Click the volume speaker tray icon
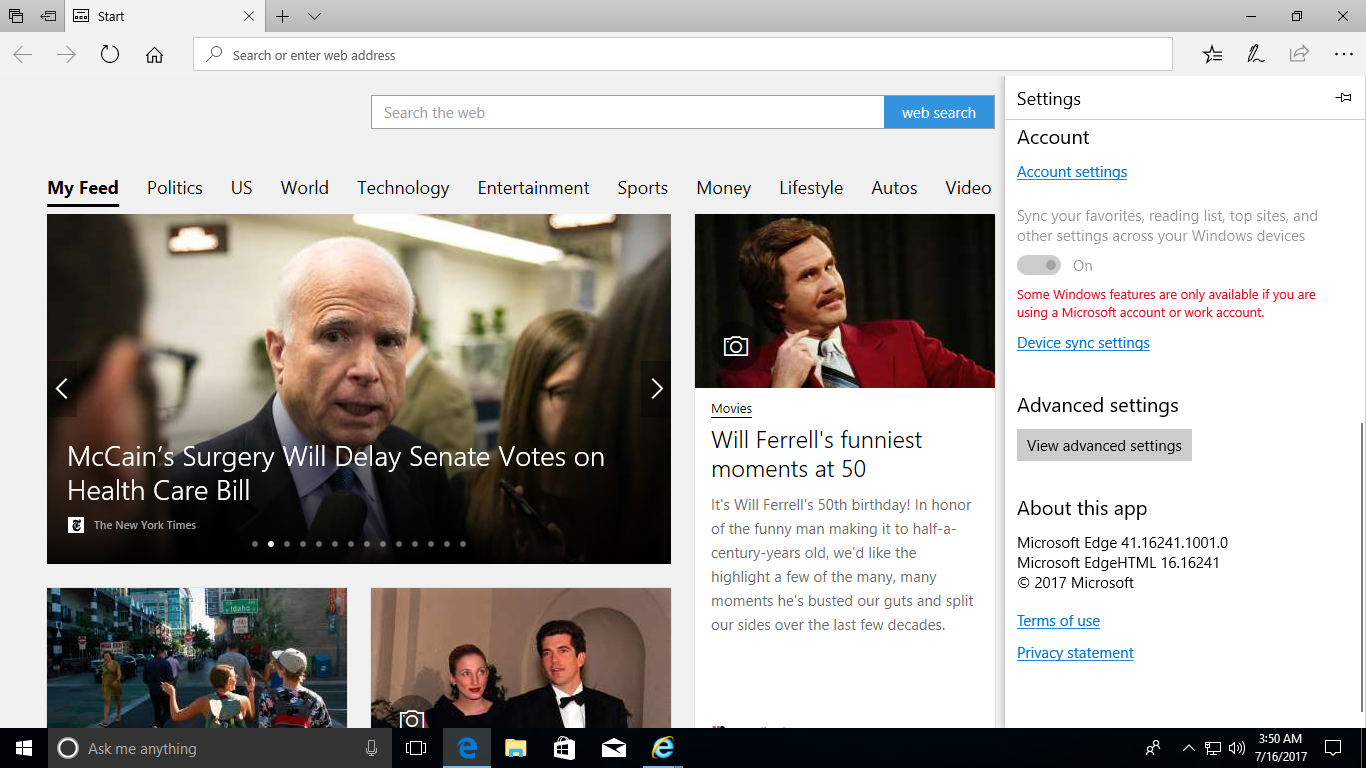The image size is (1366, 768). pos(1237,748)
